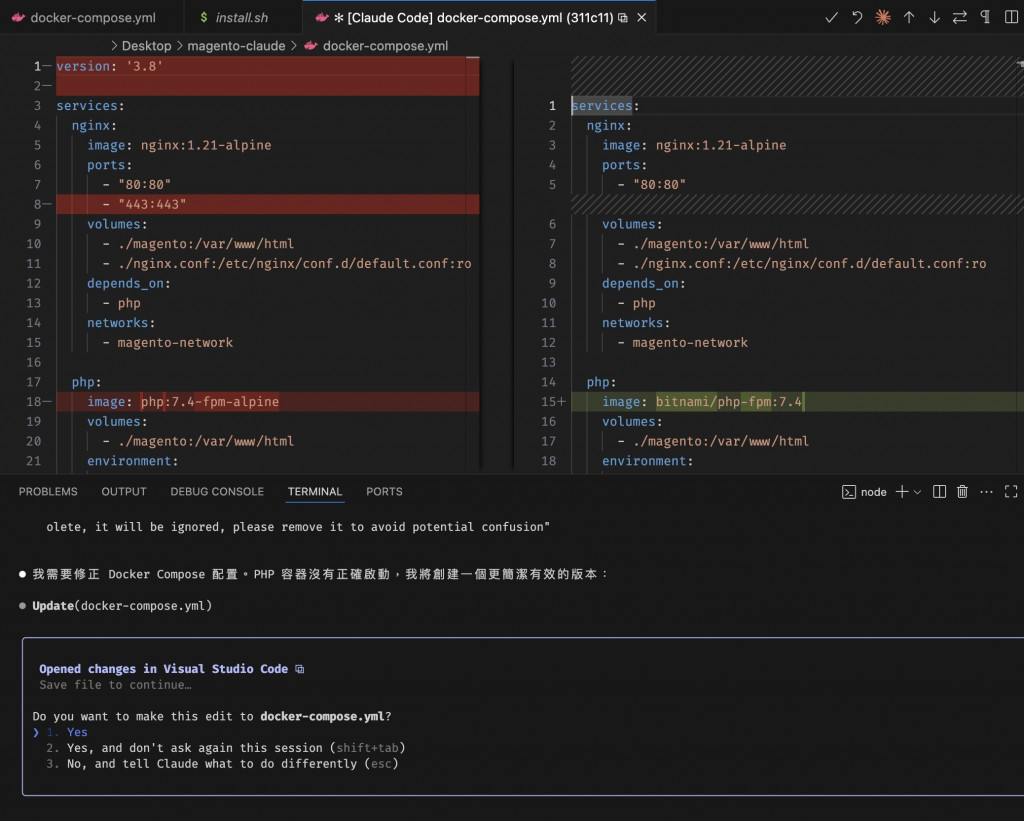Click the Docker whale icon on first tab

[x=18, y=18]
